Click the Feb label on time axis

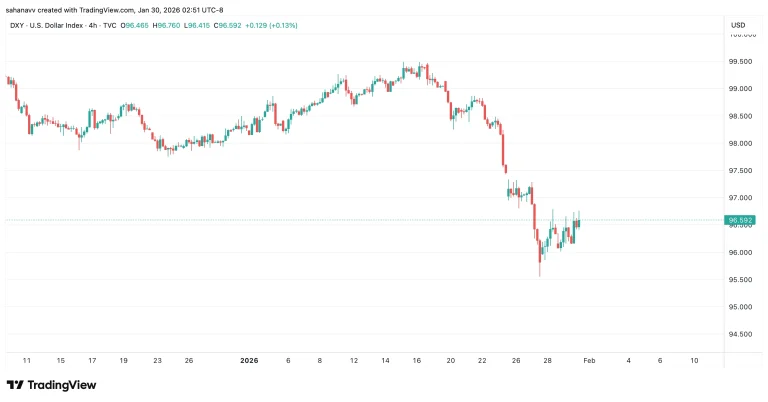pos(592,359)
